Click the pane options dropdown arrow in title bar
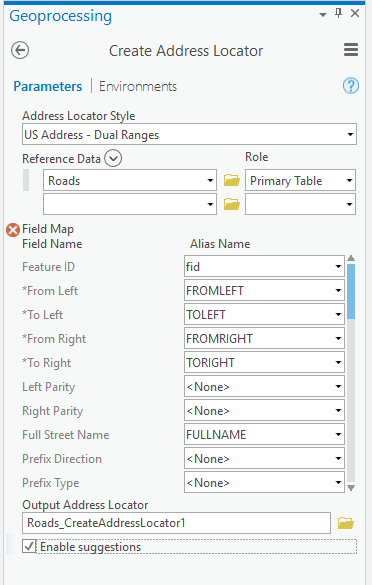This screenshot has height=585, width=372. [x=323, y=15]
